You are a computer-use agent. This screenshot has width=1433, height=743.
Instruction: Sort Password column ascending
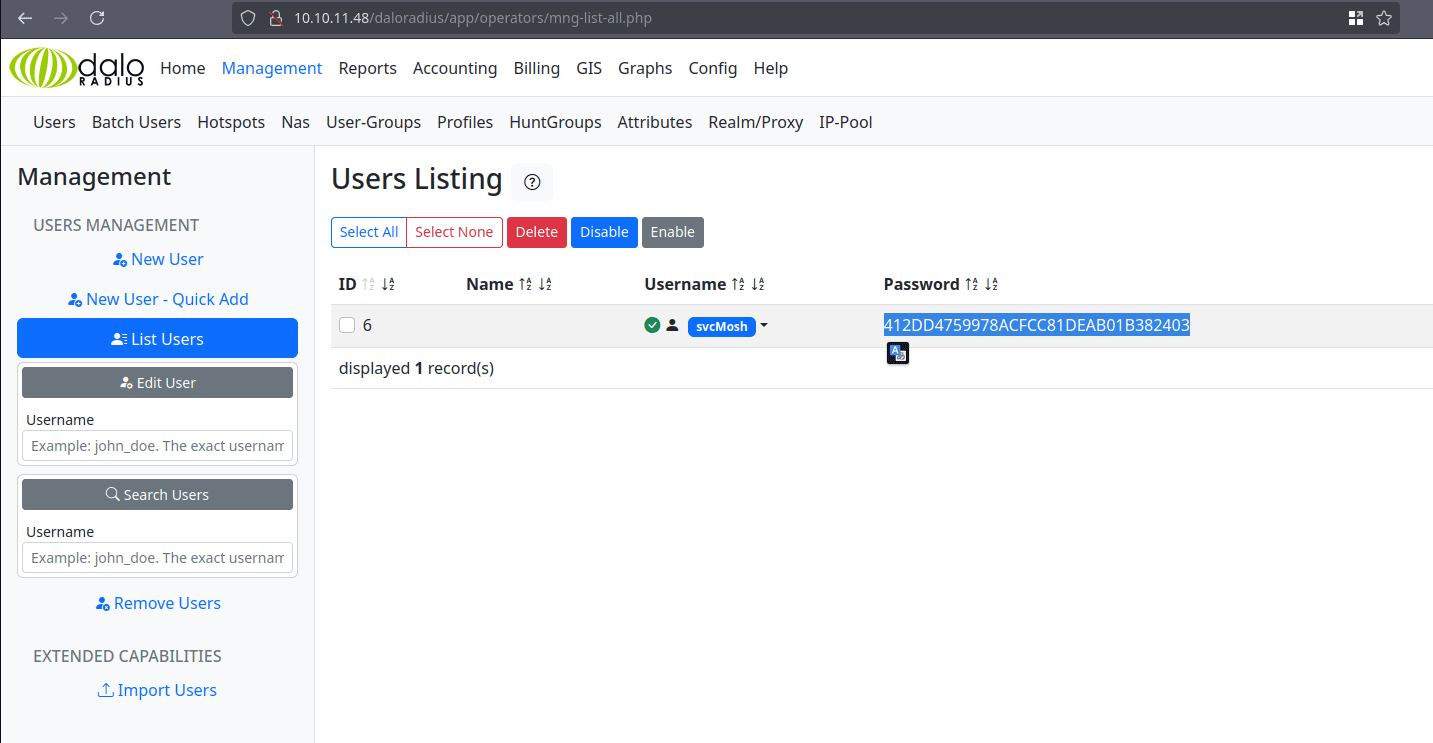click(972, 284)
